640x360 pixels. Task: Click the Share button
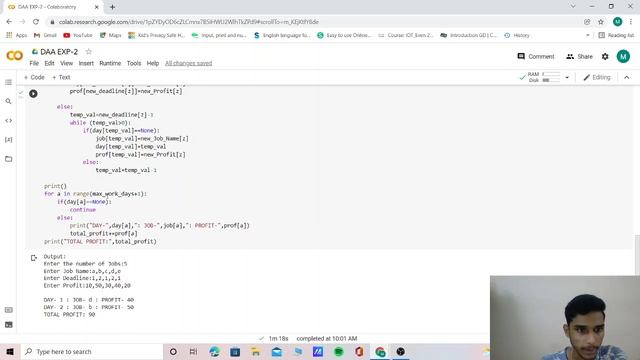coord(580,56)
